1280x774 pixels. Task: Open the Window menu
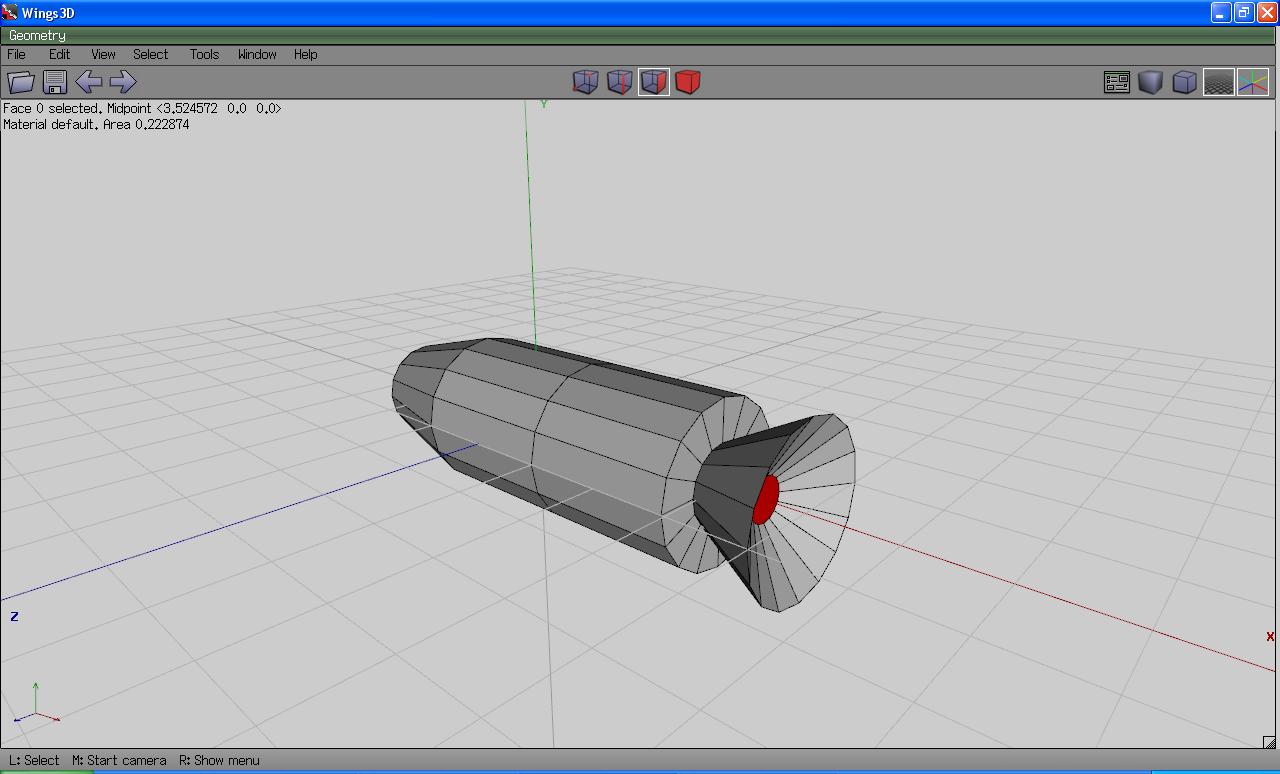pos(257,54)
